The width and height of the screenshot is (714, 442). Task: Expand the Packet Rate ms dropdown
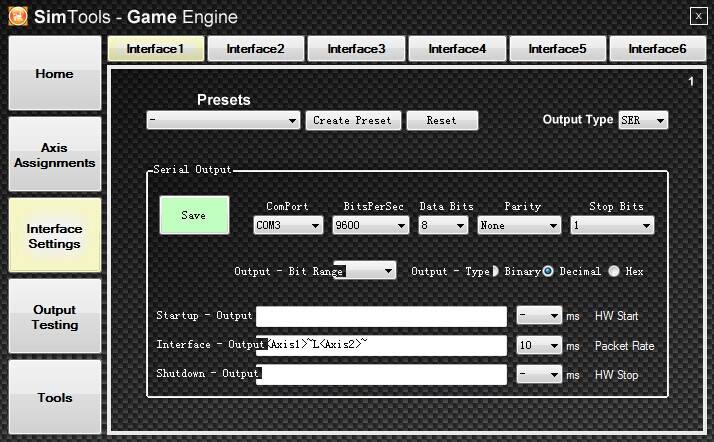tap(539, 345)
